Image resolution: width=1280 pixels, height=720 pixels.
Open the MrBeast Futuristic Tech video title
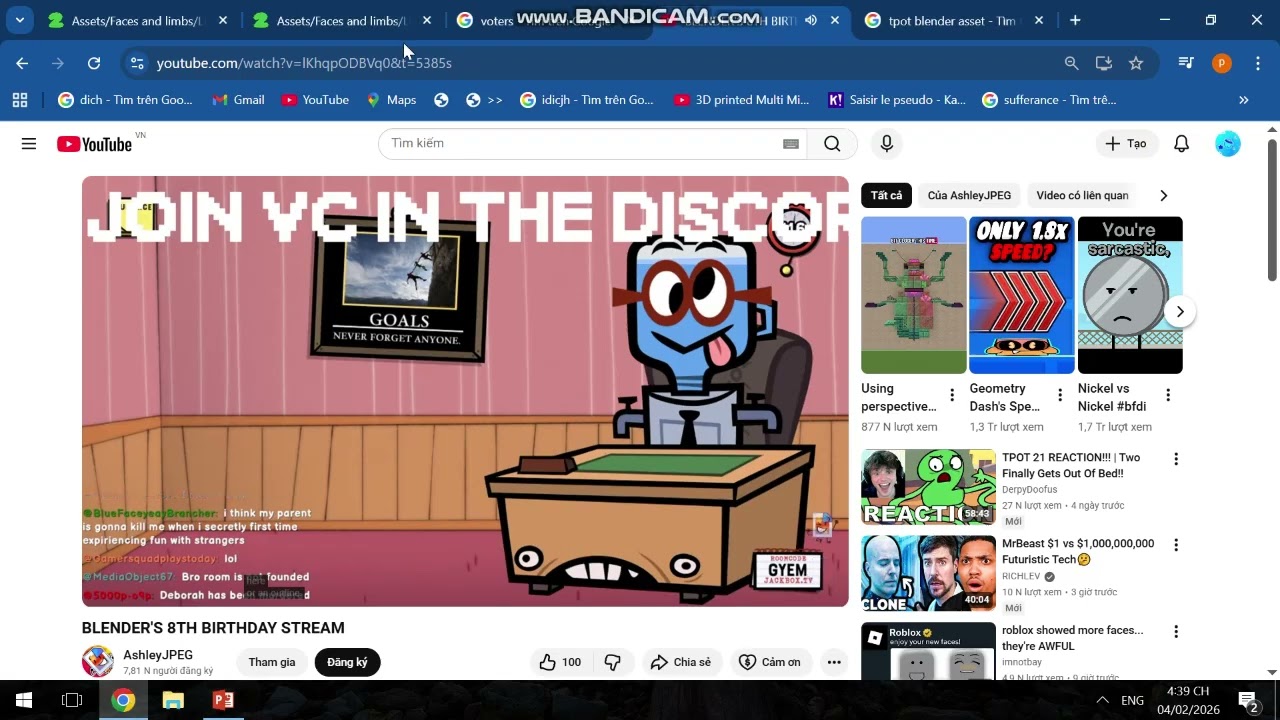pos(1078,552)
